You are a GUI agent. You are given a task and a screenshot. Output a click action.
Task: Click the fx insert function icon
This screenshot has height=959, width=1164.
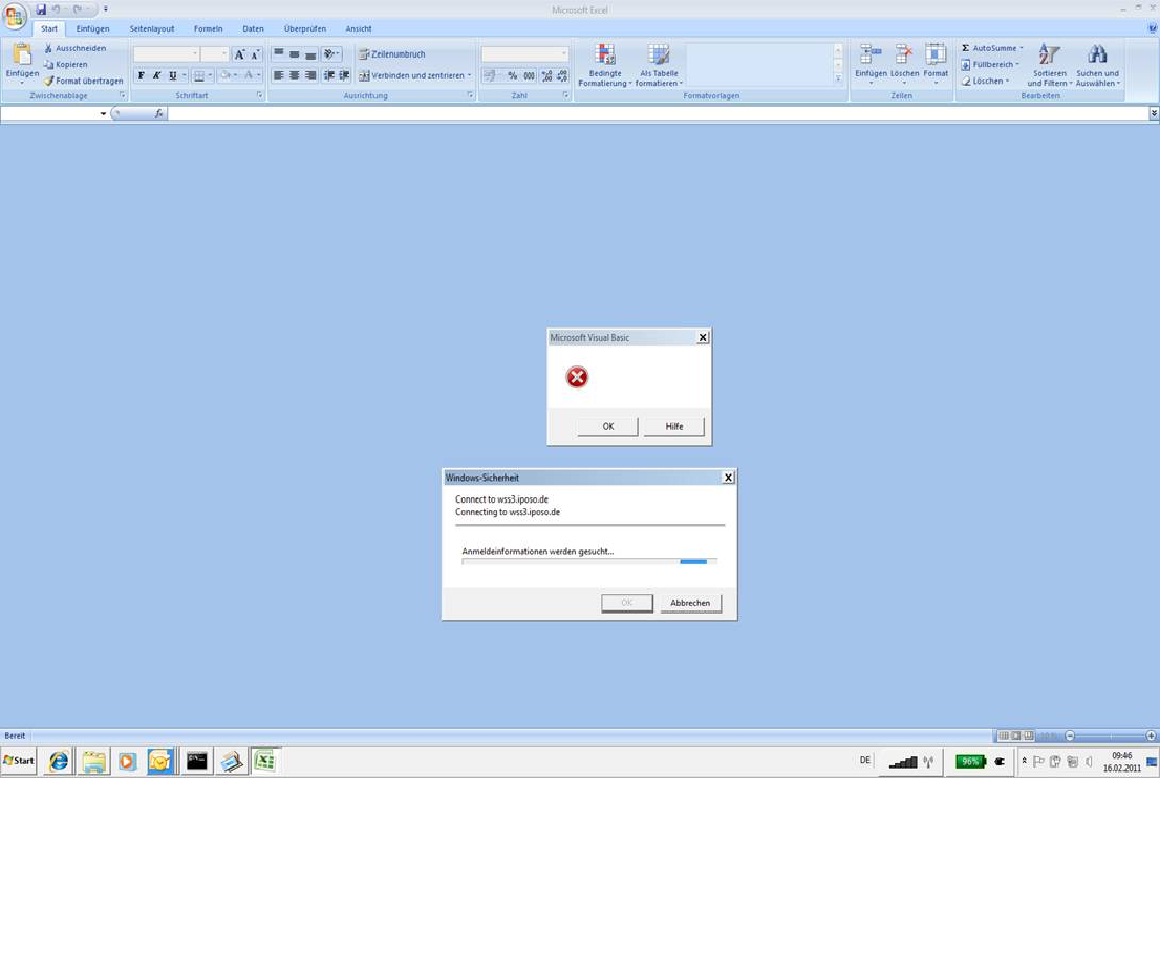(159, 114)
